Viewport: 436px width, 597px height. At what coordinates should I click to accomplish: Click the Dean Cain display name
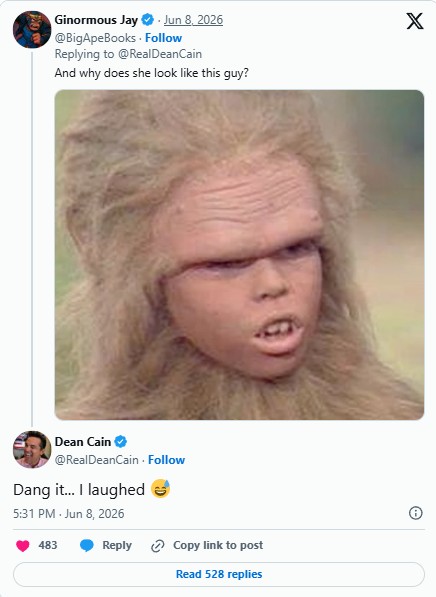point(83,442)
